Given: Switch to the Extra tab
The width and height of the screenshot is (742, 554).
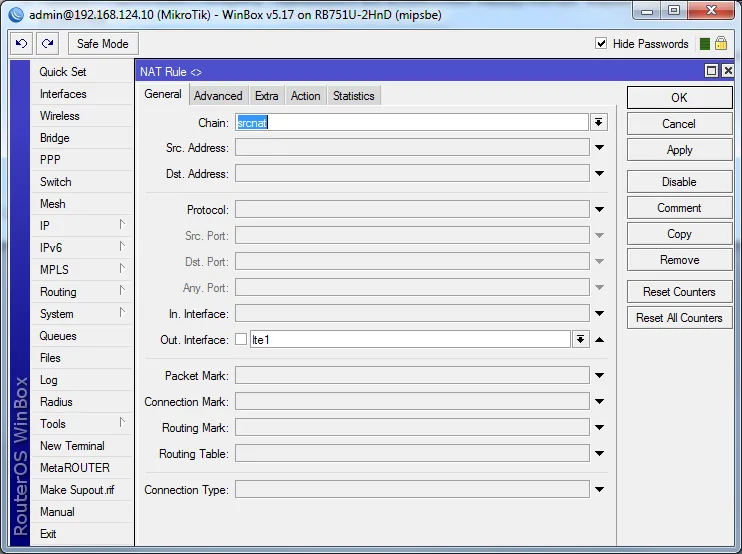Looking at the screenshot, I should tap(266, 96).
